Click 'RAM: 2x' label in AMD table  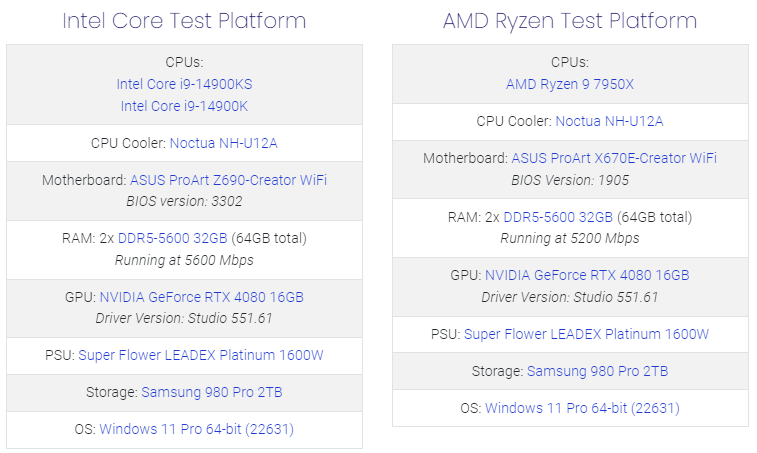474,217
